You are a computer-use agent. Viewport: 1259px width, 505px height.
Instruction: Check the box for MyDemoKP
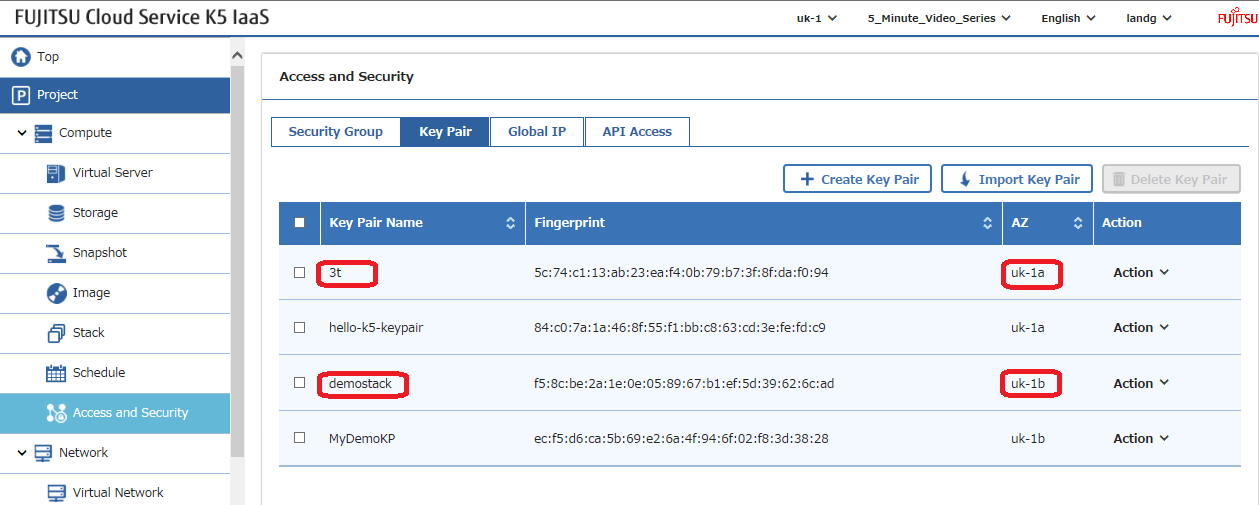299,438
